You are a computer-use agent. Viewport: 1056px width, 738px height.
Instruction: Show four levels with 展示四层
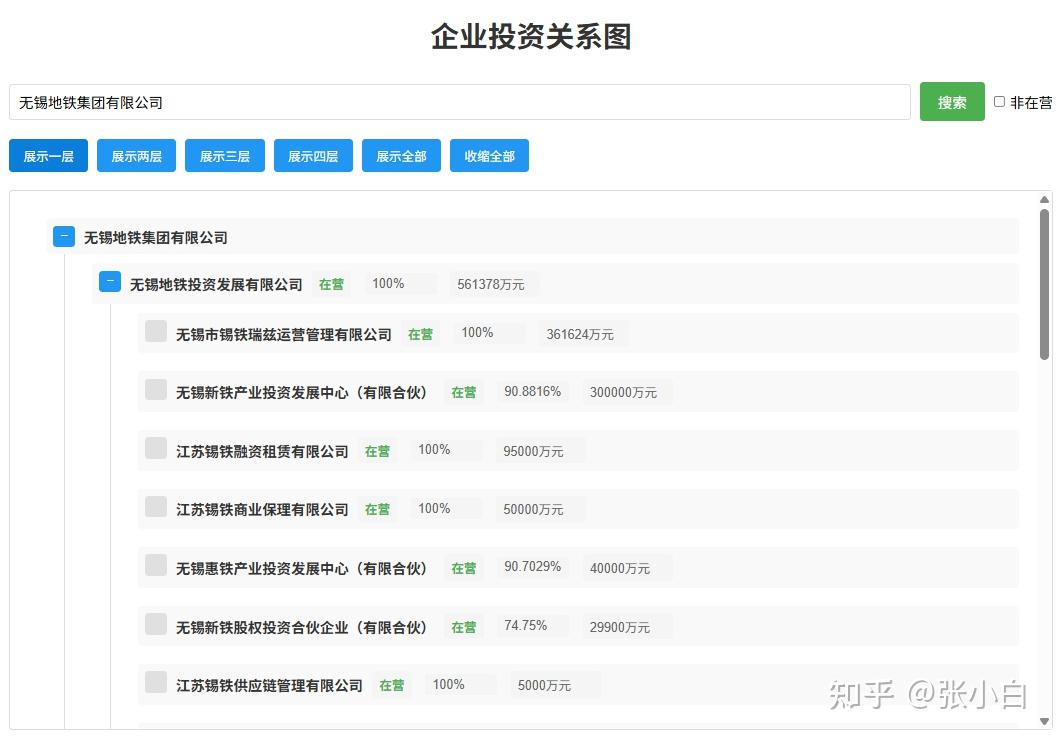(x=313, y=156)
